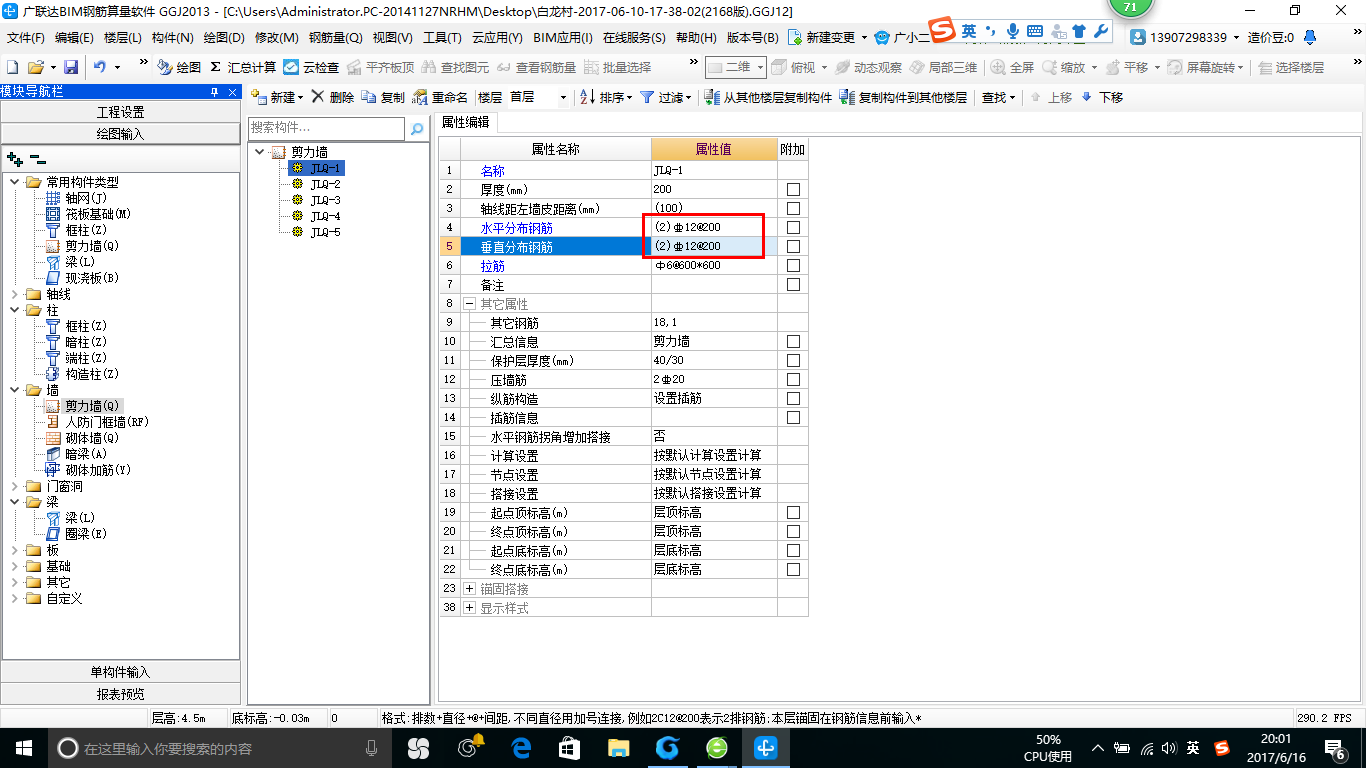Tick 附加 checkbox for 起点顶标高
The image size is (1366, 768).
click(793, 512)
